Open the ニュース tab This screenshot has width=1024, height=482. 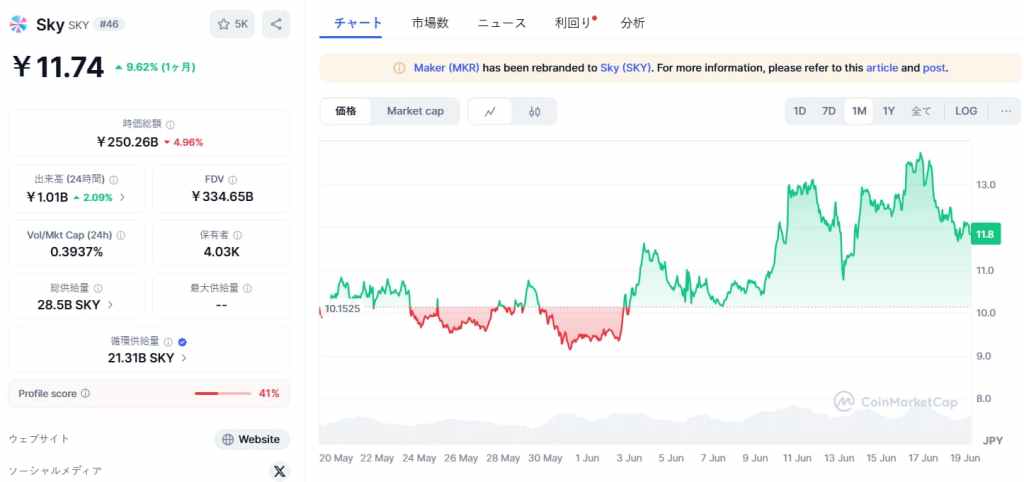[x=502, y=23]
